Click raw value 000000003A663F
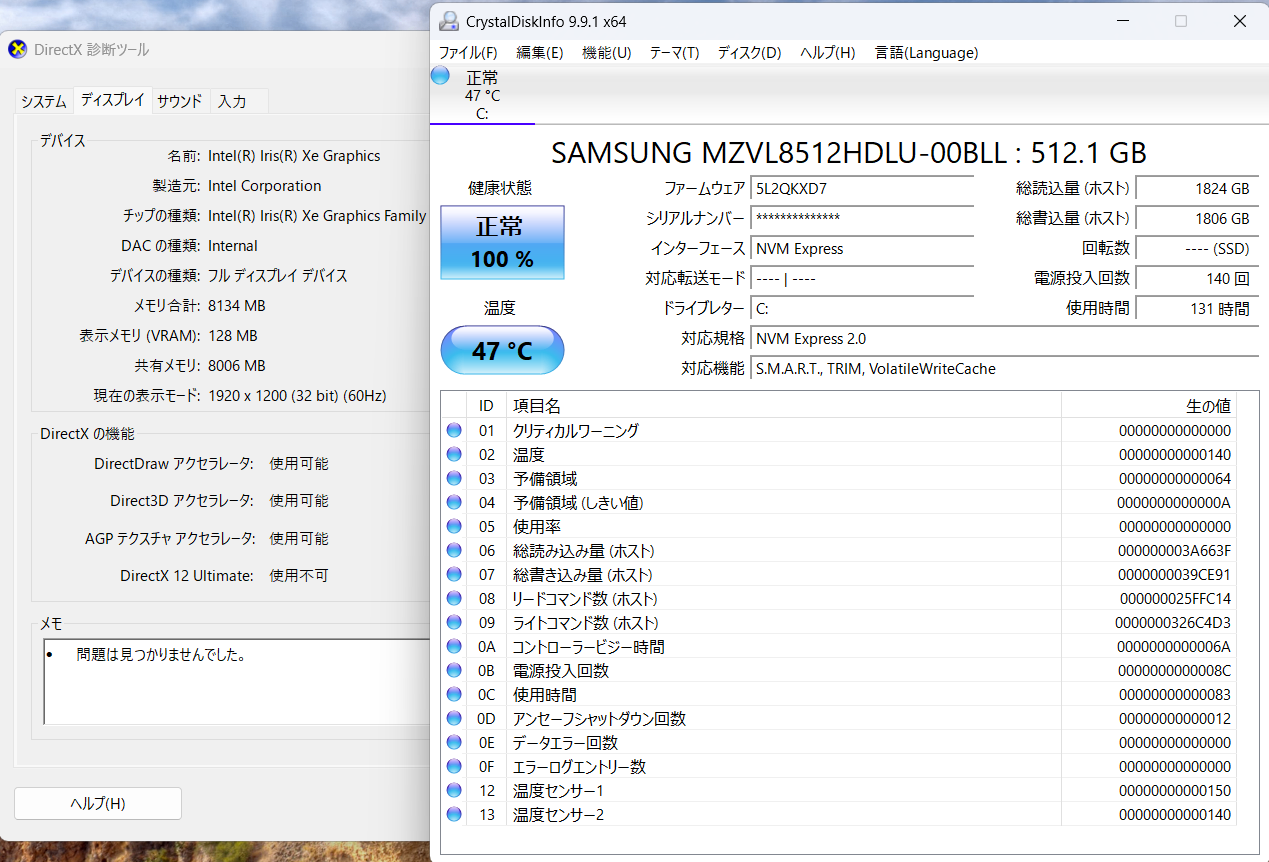This screenshot has width=1269, height=862. tap(1175, 550)
